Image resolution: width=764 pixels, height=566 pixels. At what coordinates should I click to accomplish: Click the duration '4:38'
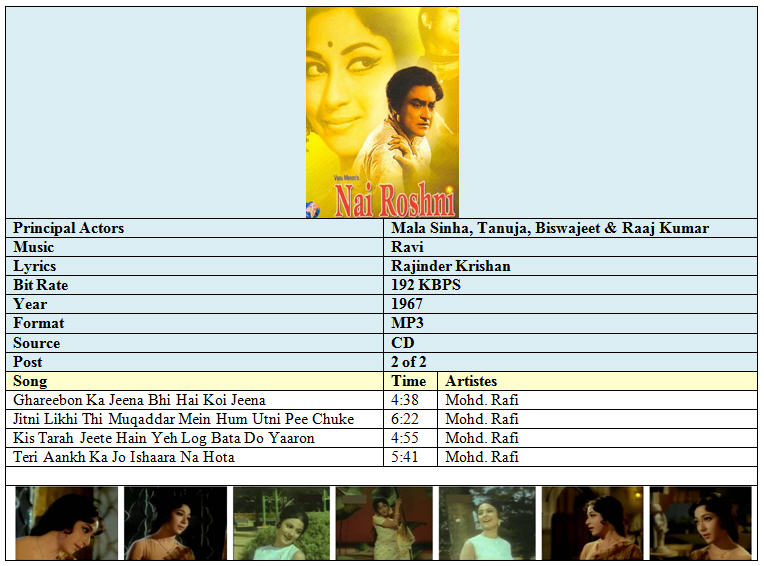tap(405, 400)
